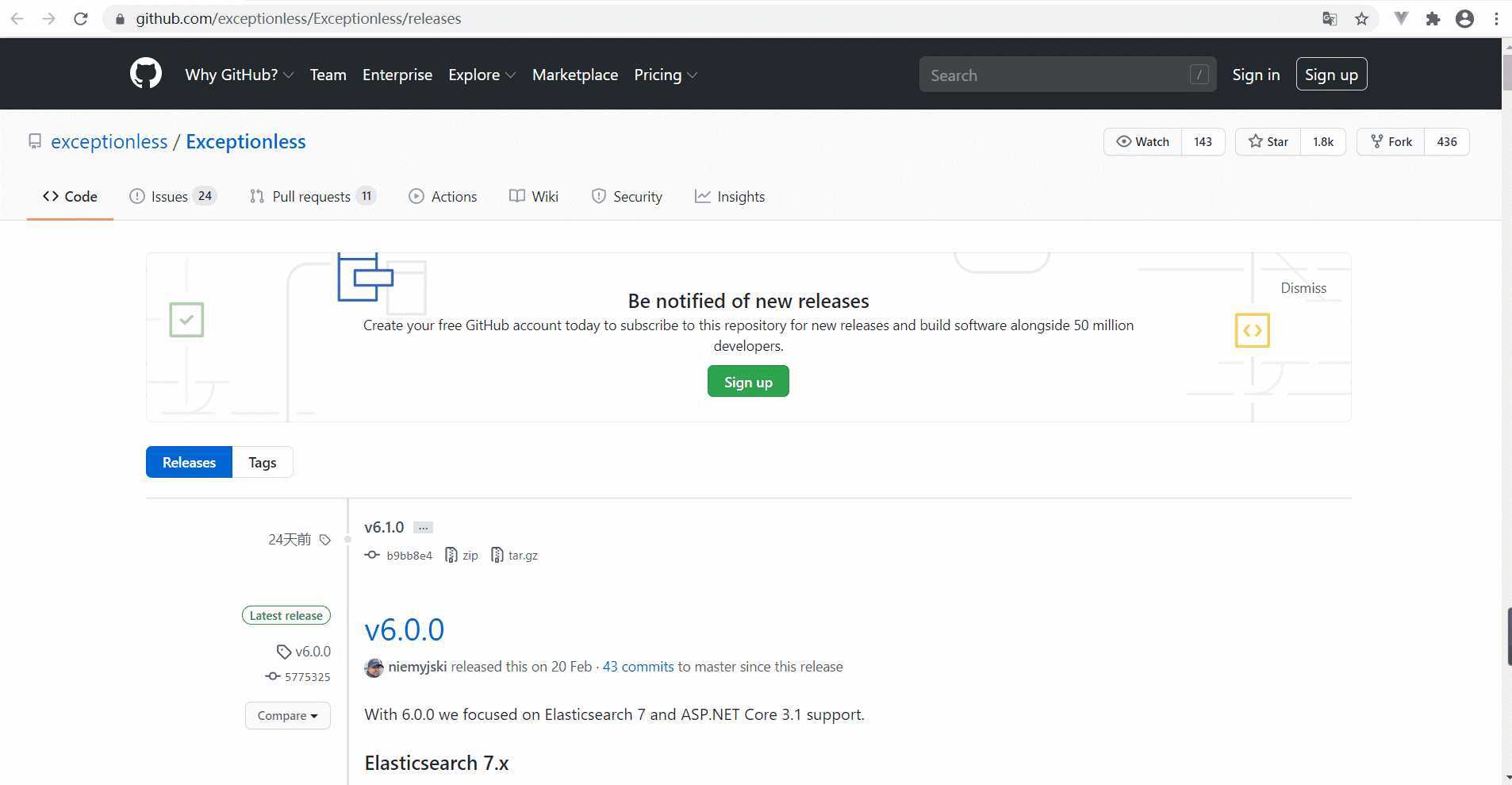The image size is (1512, 785).
Task: Open the browser three-dot menu
Action: pyautogui.click(x=1496, y=18)
